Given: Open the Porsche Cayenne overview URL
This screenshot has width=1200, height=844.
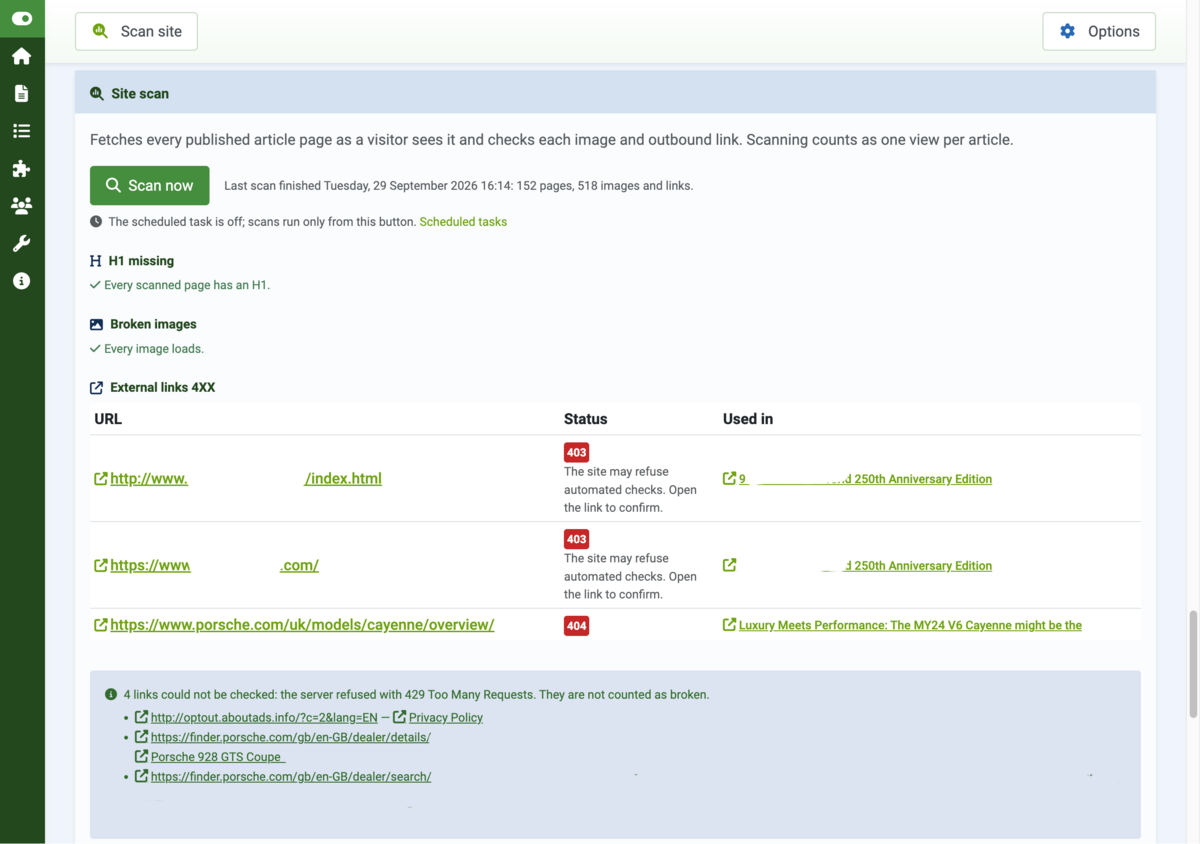Looking at the screenshot, I should click(302, 625).
